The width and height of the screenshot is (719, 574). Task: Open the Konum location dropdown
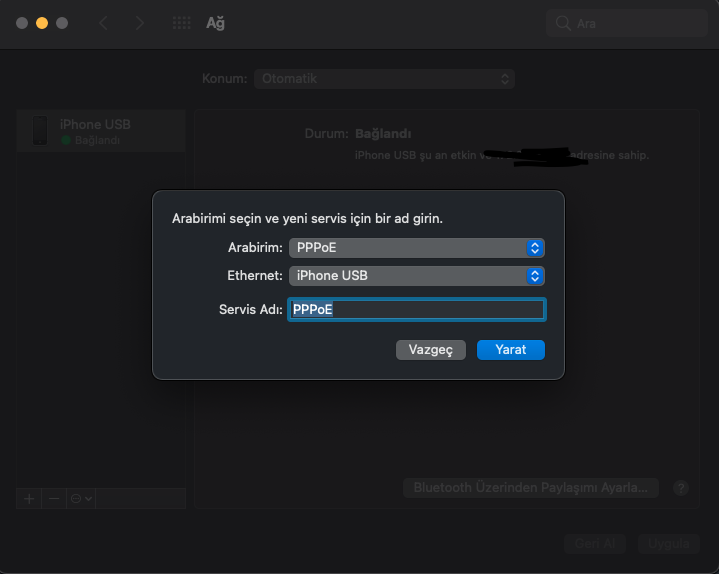pyautogui.click(x=384, y=79)
